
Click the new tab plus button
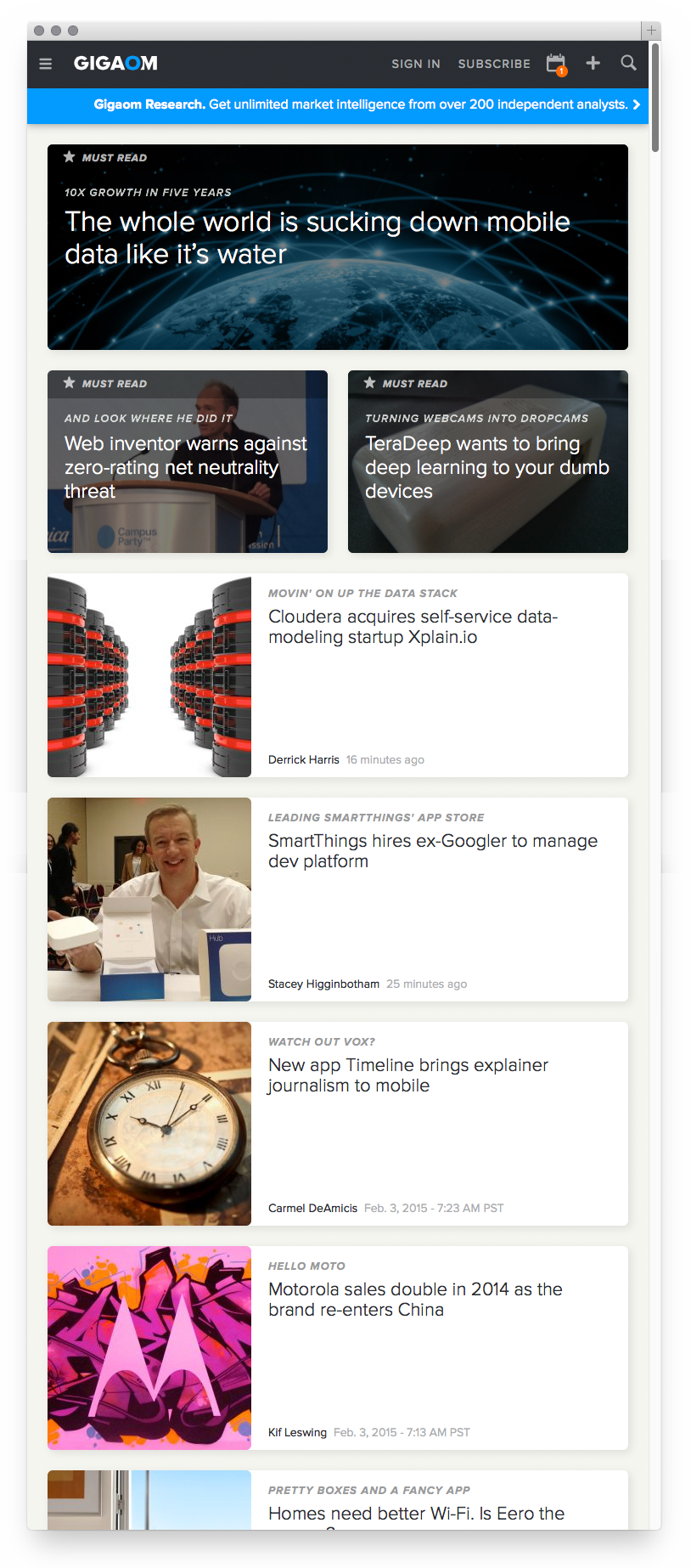(x=651, y=31)
